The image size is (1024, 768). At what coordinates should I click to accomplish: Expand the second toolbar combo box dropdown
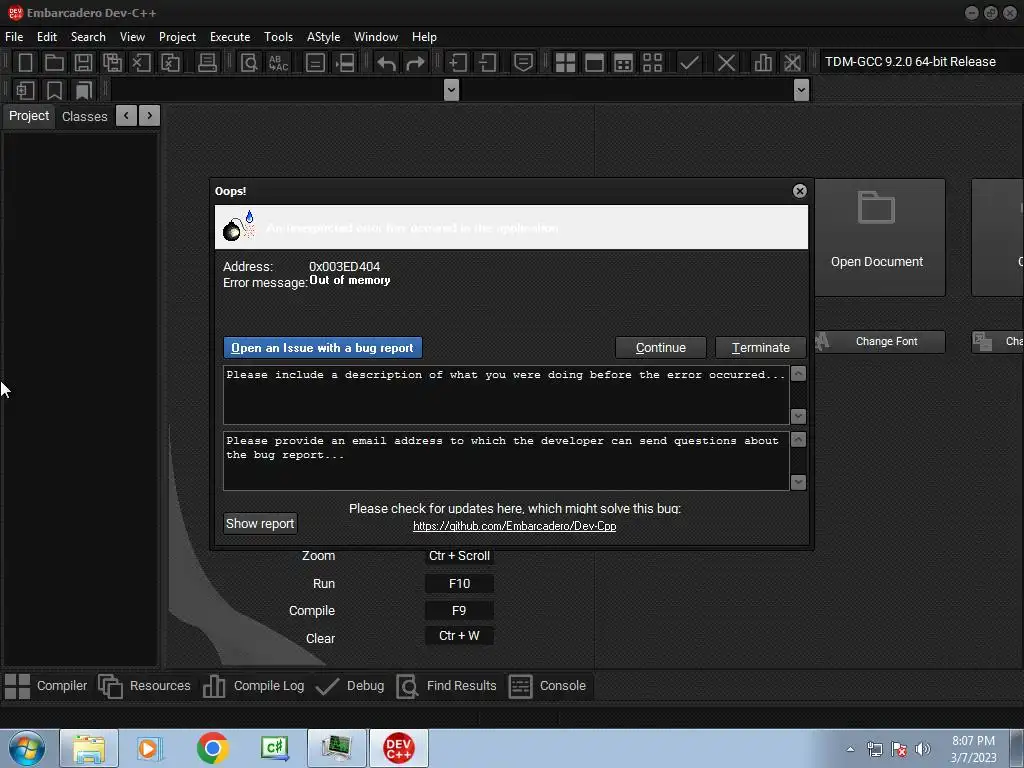click(x=801, y=89)
